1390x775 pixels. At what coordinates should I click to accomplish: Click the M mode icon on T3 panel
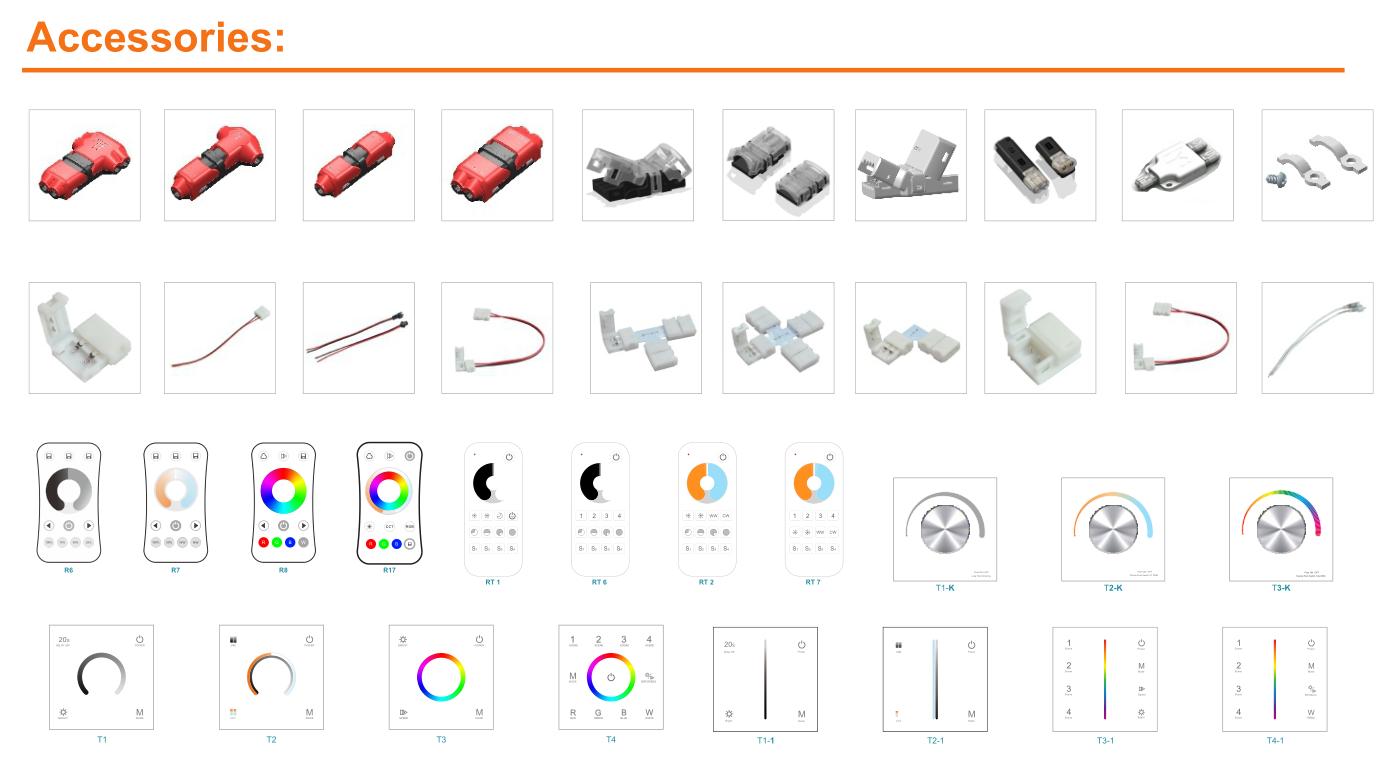coord(479,713)
